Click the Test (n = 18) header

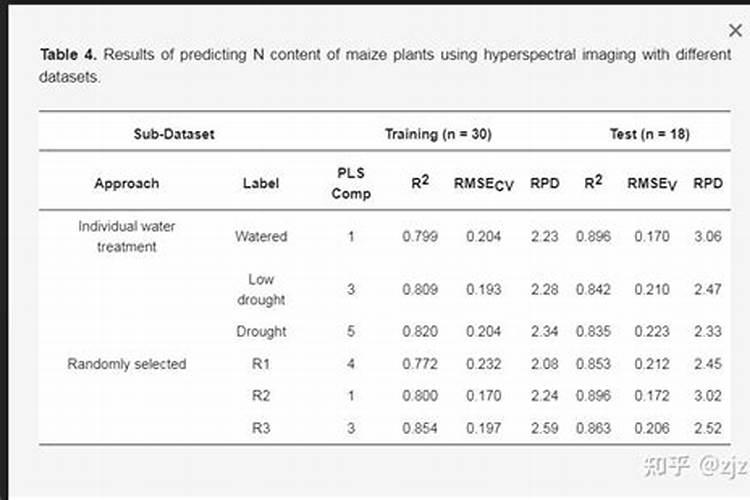tap(649, 134)
